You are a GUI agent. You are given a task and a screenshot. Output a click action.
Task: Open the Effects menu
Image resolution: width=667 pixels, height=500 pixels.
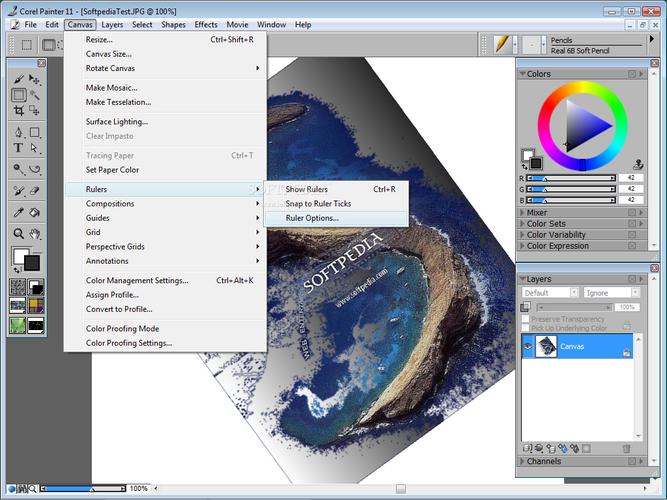point(206,25)
